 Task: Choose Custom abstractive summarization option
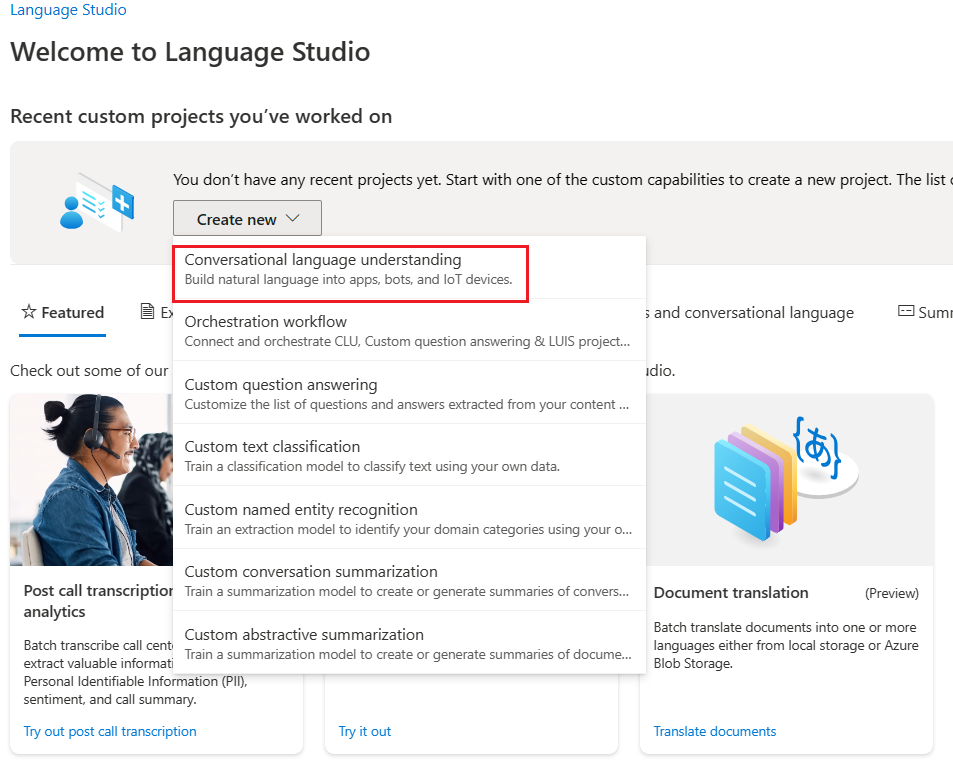point(350,642)
